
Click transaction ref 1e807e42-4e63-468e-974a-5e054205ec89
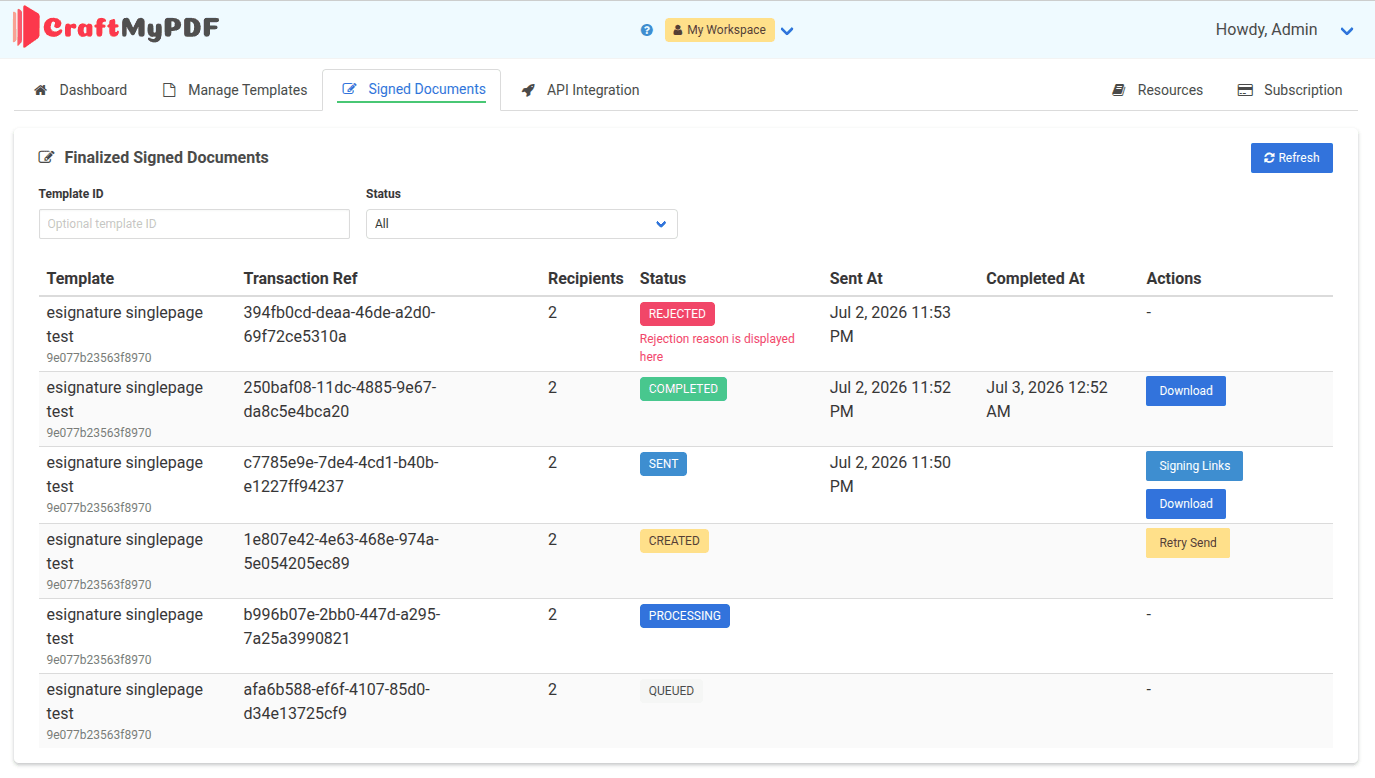(x=341, y=551)
